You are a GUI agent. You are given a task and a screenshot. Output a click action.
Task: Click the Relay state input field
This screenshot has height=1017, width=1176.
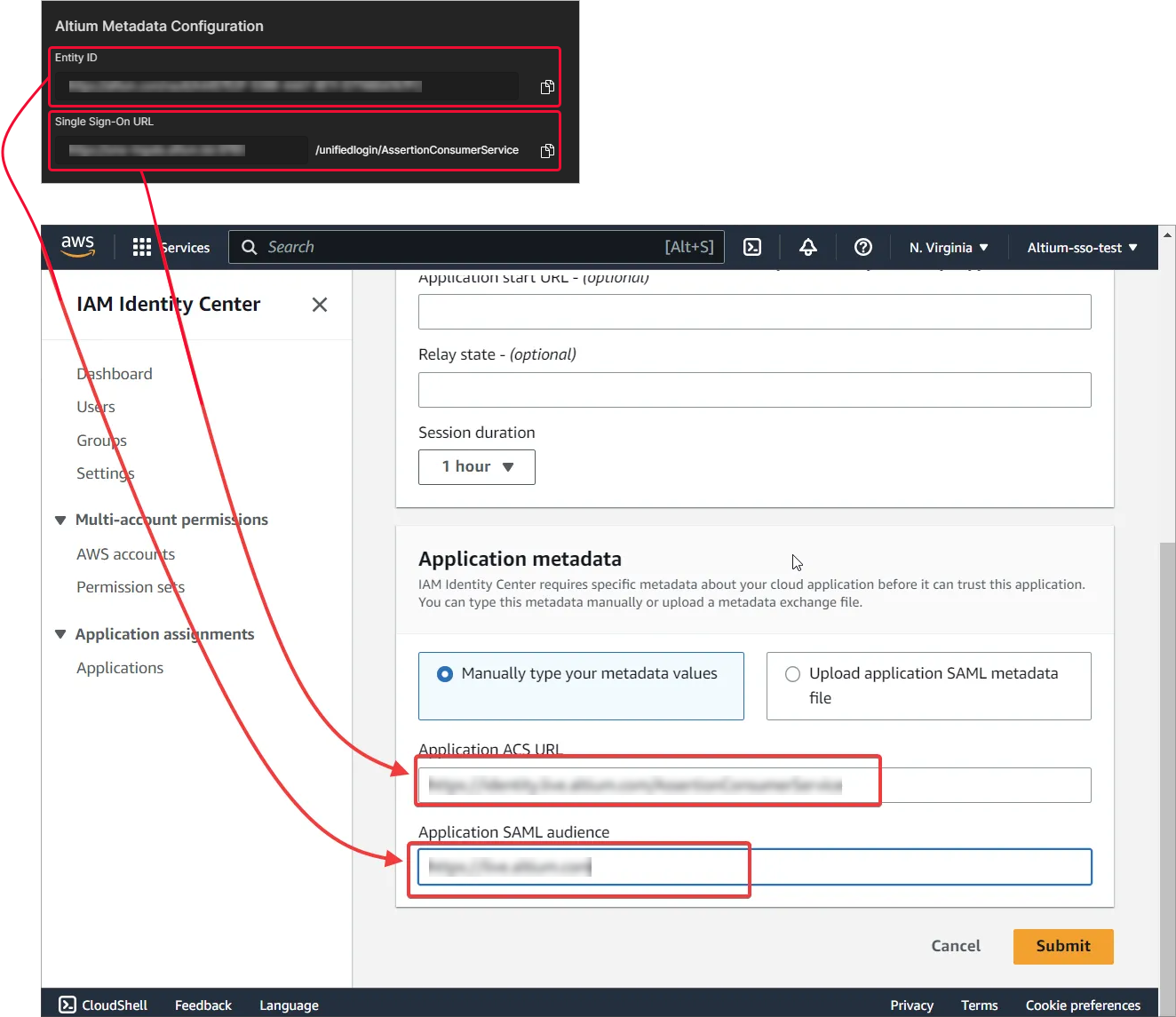click(755, 390)
